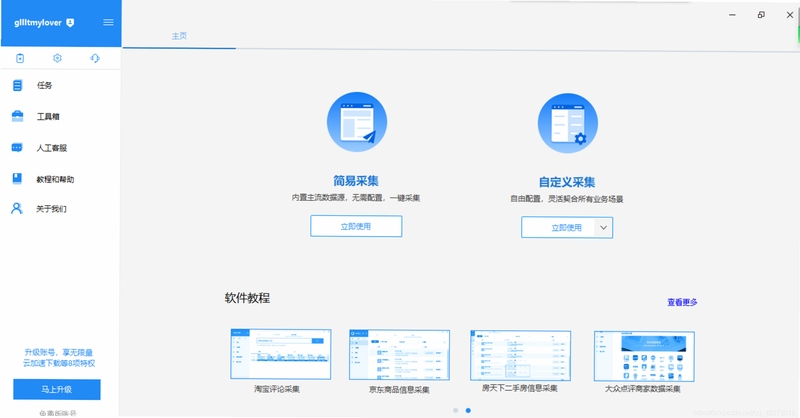Expand the dropdown arrow beside 自定义采集 立即使用
This screenshot has height=418, width=800.
click(604, 228)
